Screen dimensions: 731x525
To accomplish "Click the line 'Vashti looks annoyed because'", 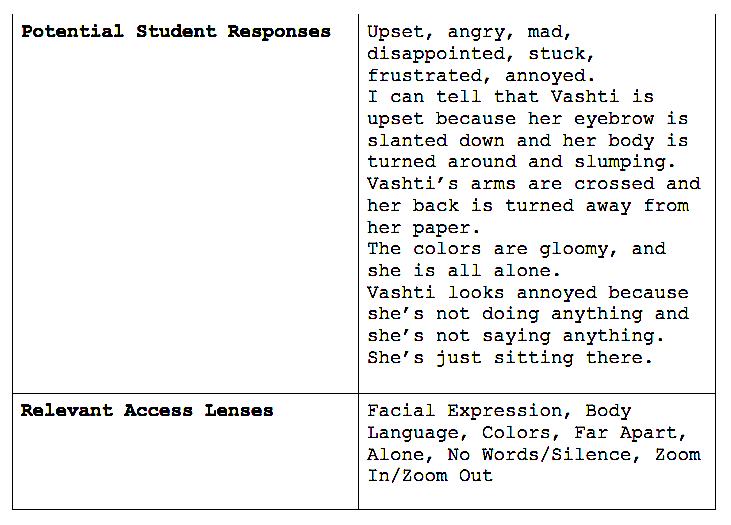I will point(528,293).
